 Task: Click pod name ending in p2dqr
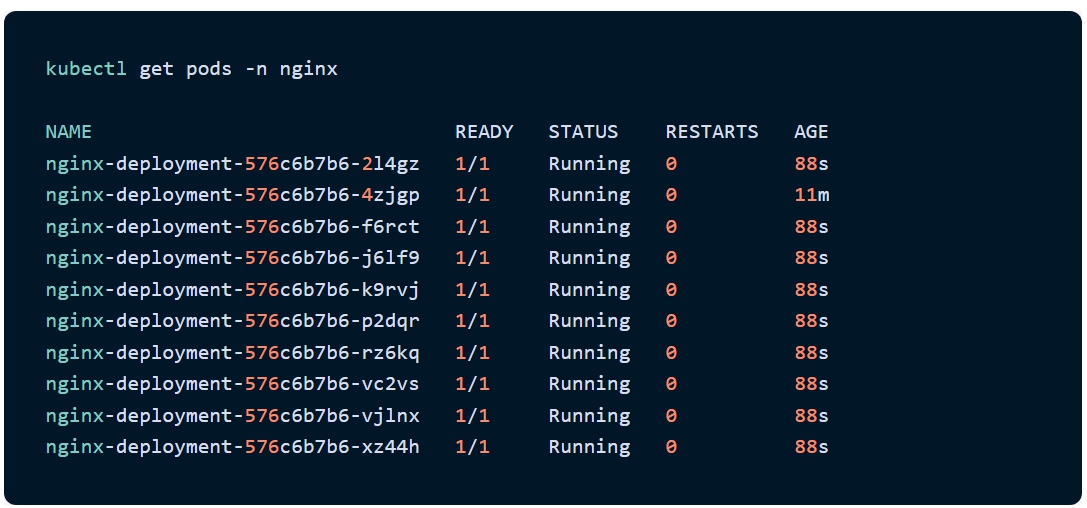click(x=232, y=321)
